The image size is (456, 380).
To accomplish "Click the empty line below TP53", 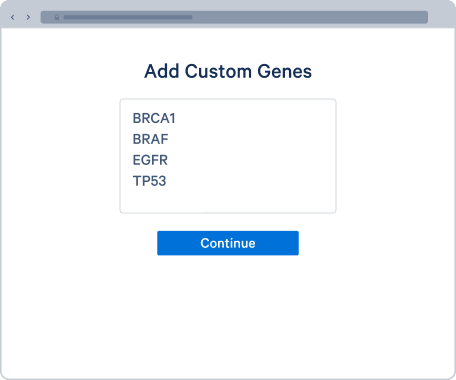I will pyautogui.click(x=228, y=200).
